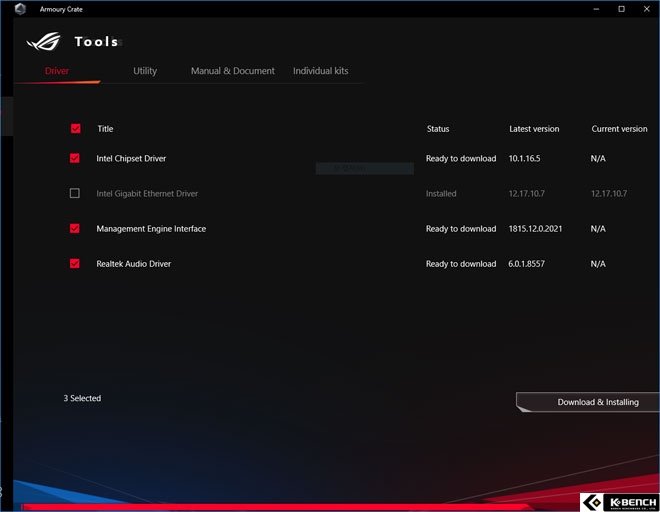660x512 pixels.
Task: Toggle the select-all Title checkbox
Action: 76,128
